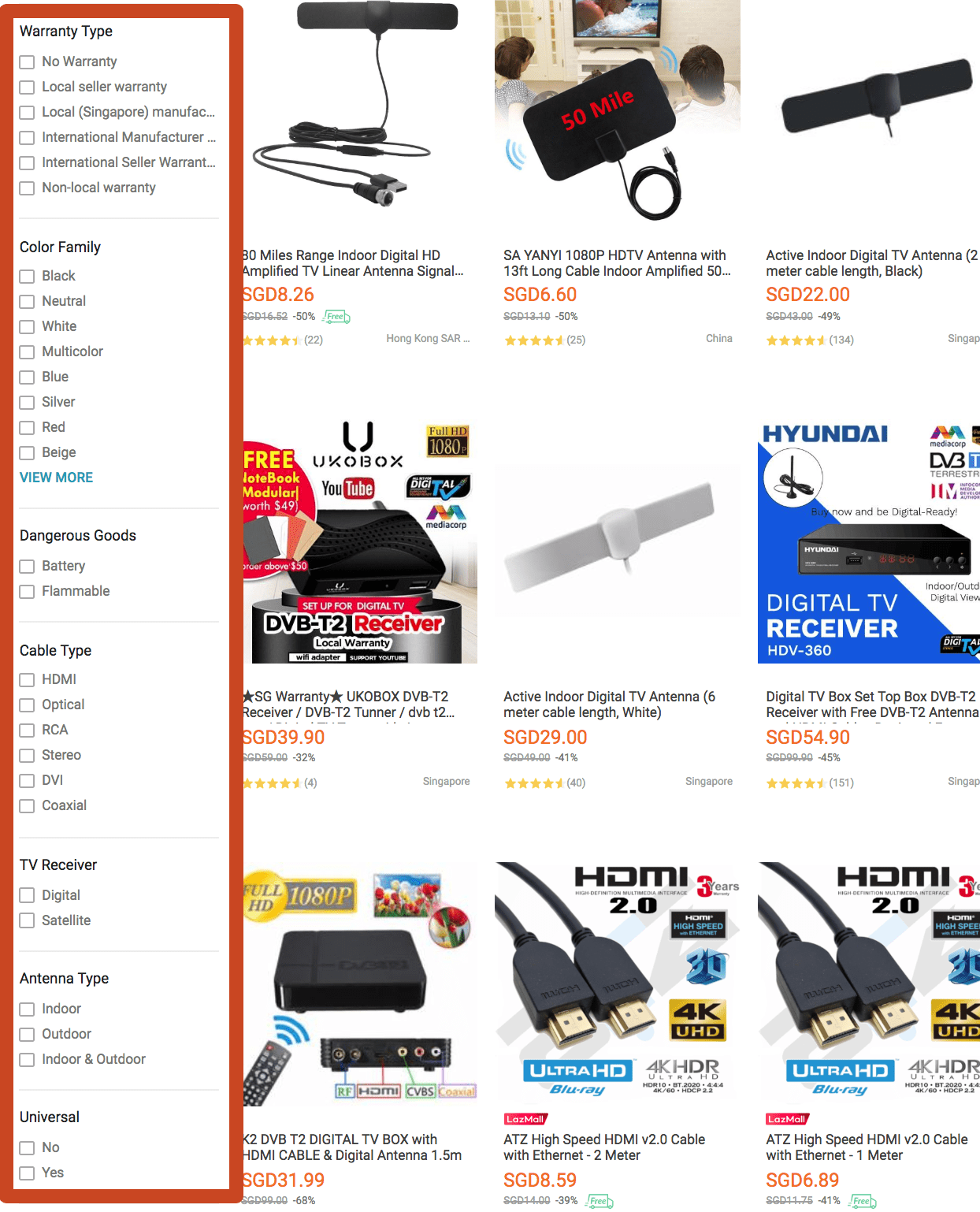Open the SA YANYI 1080P HDTV Antenna title
This screenshot has height=1212, width=980.
coord(618,263)
